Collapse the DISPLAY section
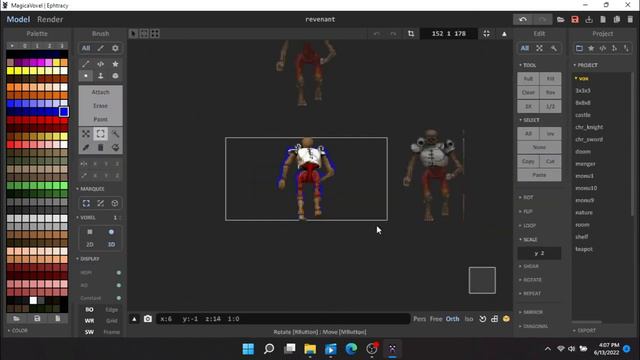This screenshot has width=640, height=360. click(88, 259)
